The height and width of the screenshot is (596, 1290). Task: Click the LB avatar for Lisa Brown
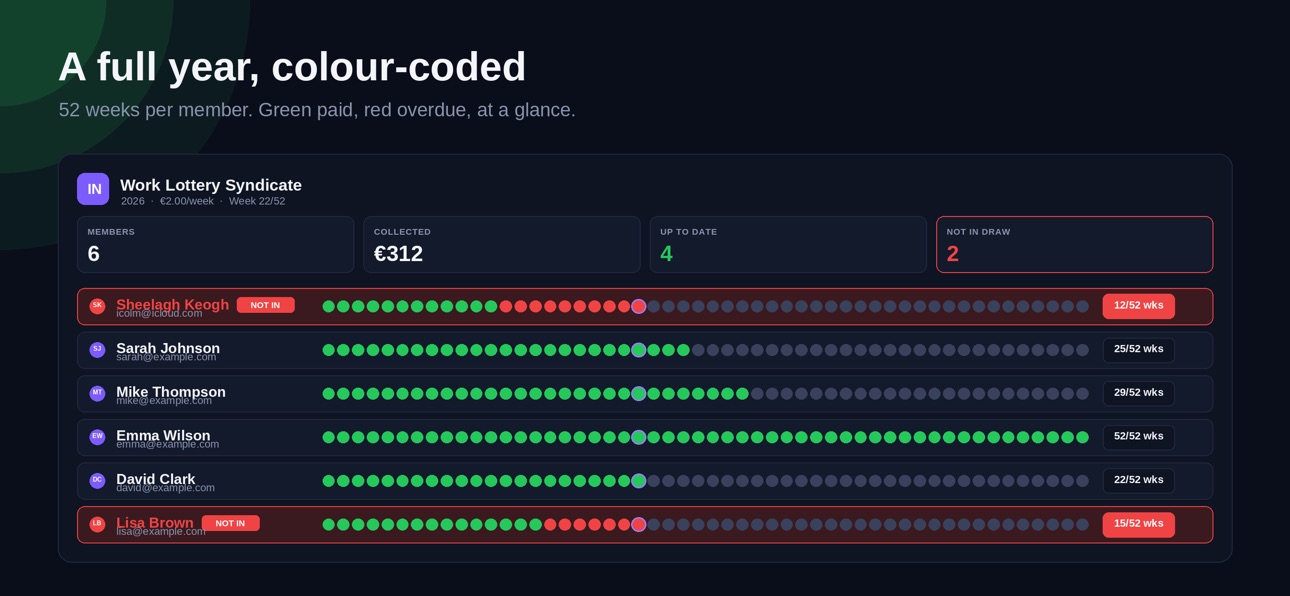[97, 524]
